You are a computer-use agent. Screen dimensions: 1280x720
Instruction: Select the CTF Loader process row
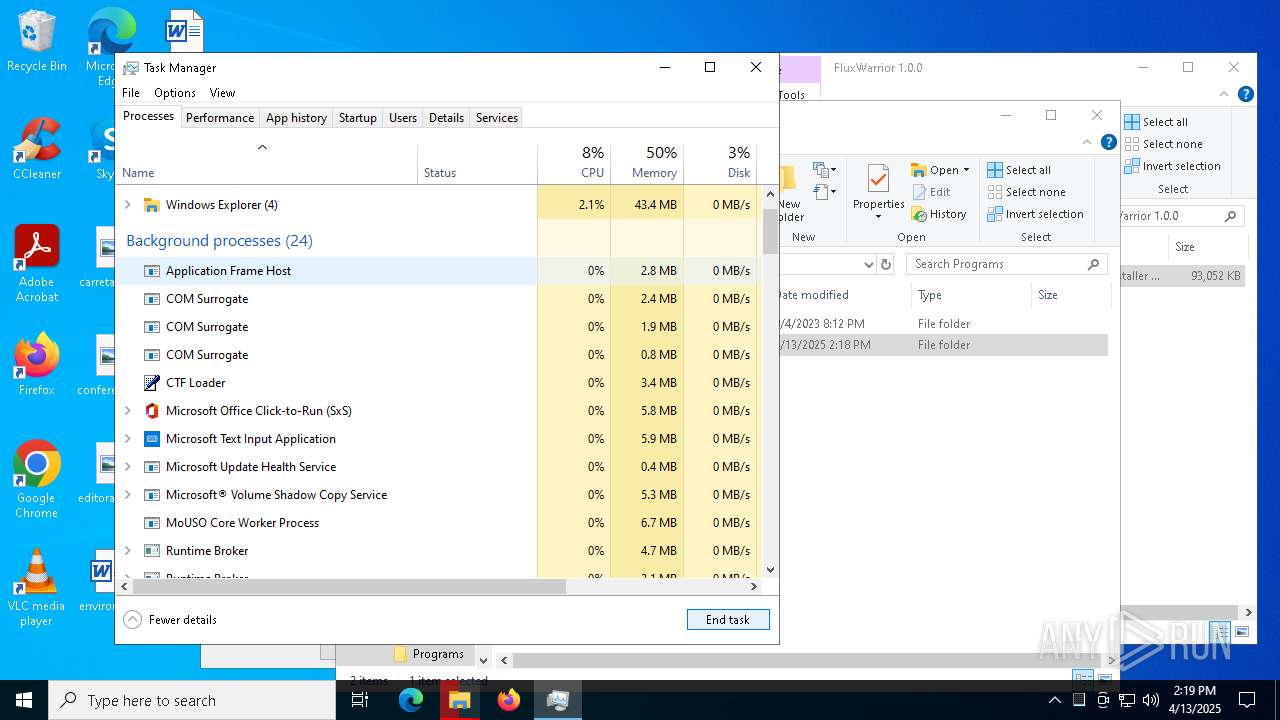click(437, 383)
